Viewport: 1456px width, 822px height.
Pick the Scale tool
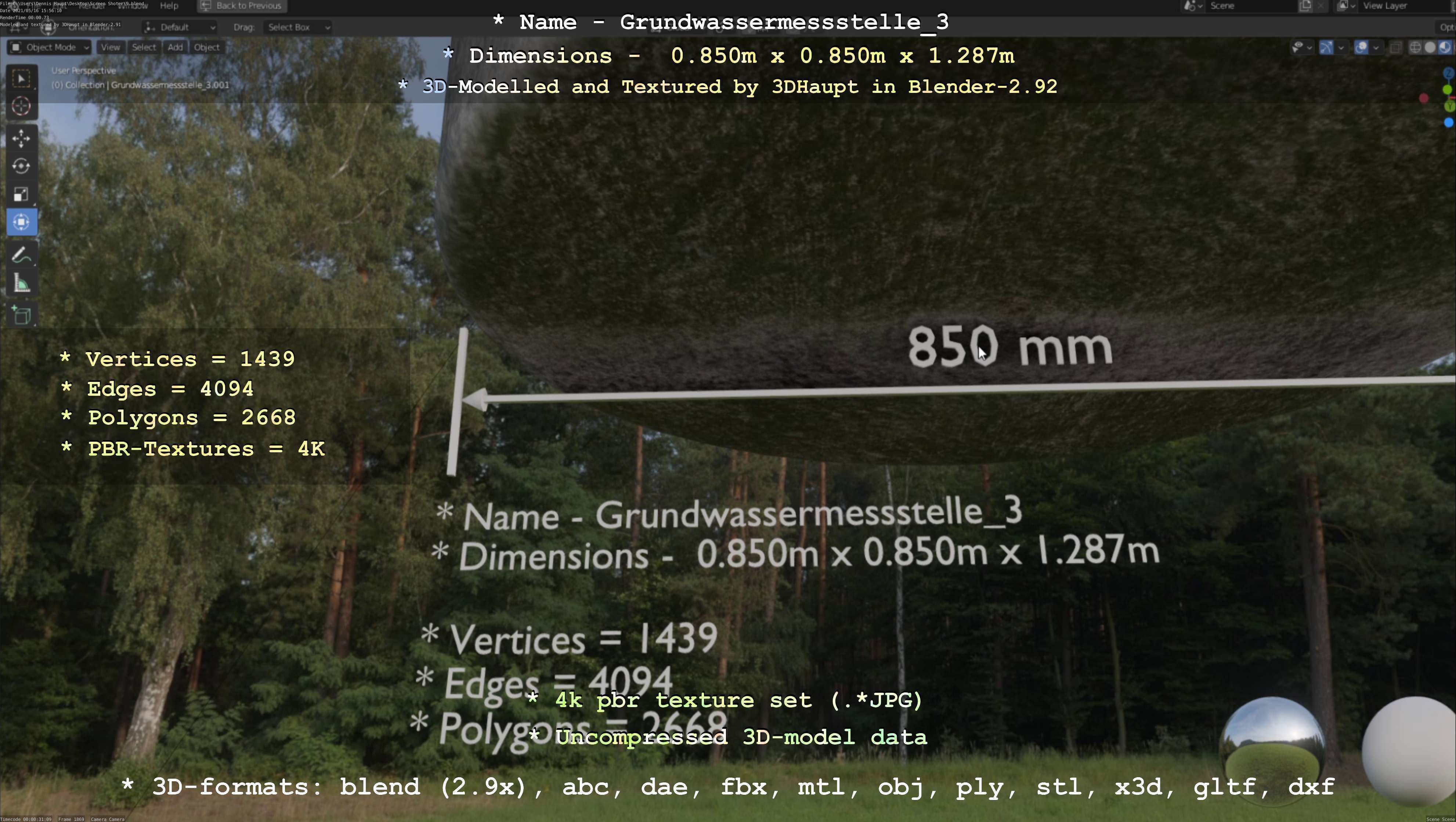coord(21,194)
